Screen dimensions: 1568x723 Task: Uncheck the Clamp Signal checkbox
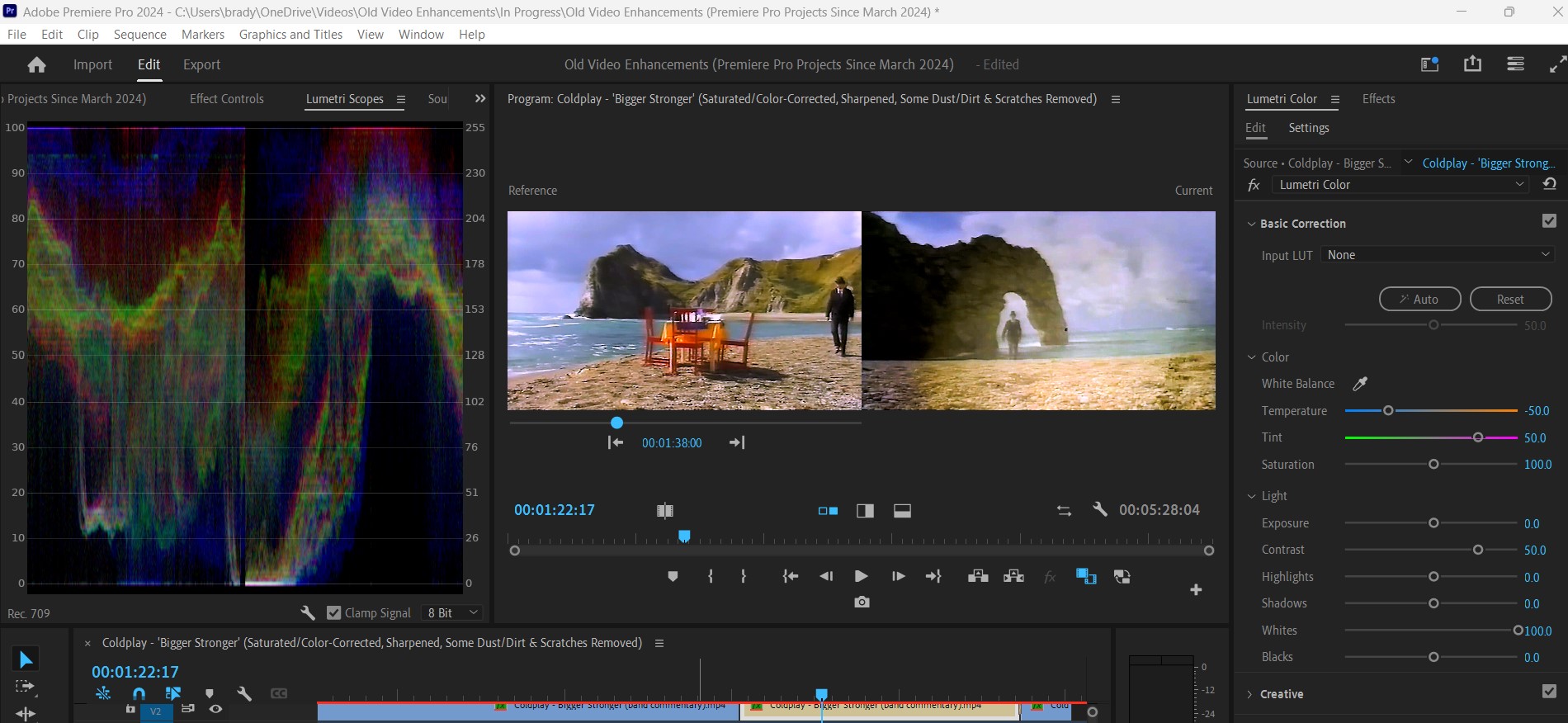(x=334, y=612)
